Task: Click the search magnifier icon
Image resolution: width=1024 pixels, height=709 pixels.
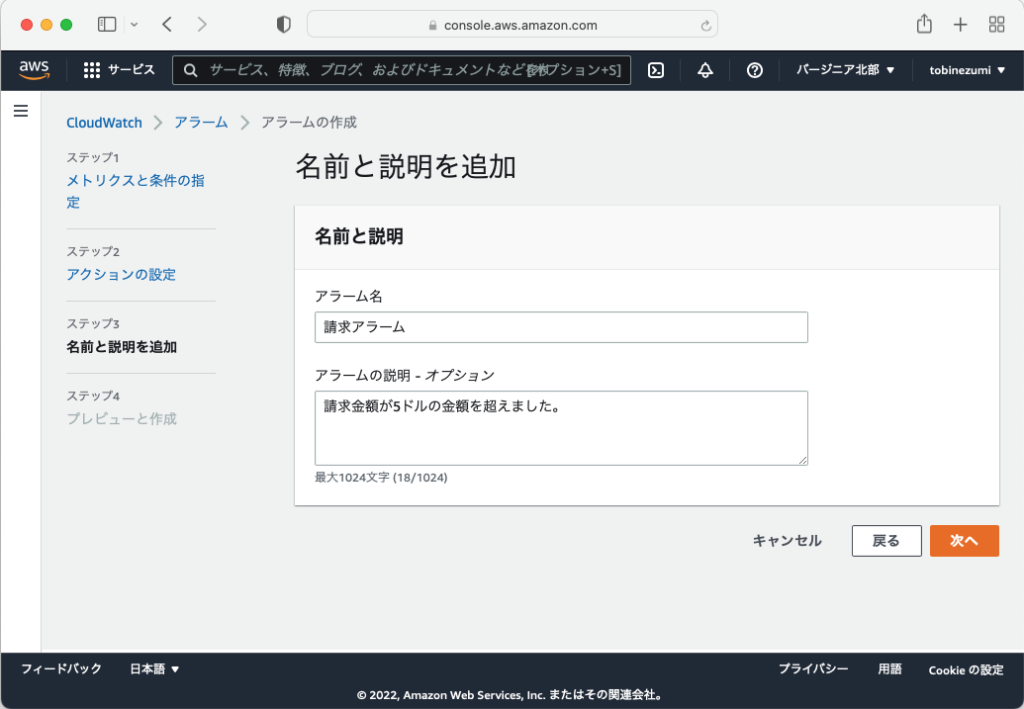Action: tap(190, 70)
